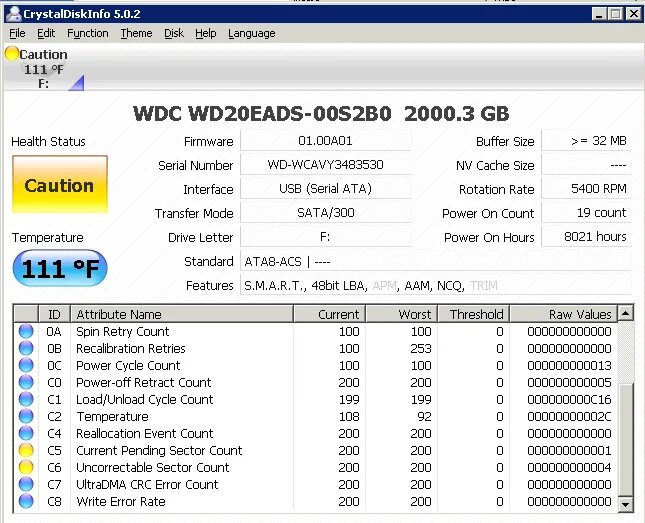Select the Spin Retry Count attribute row

coord(316,331)
